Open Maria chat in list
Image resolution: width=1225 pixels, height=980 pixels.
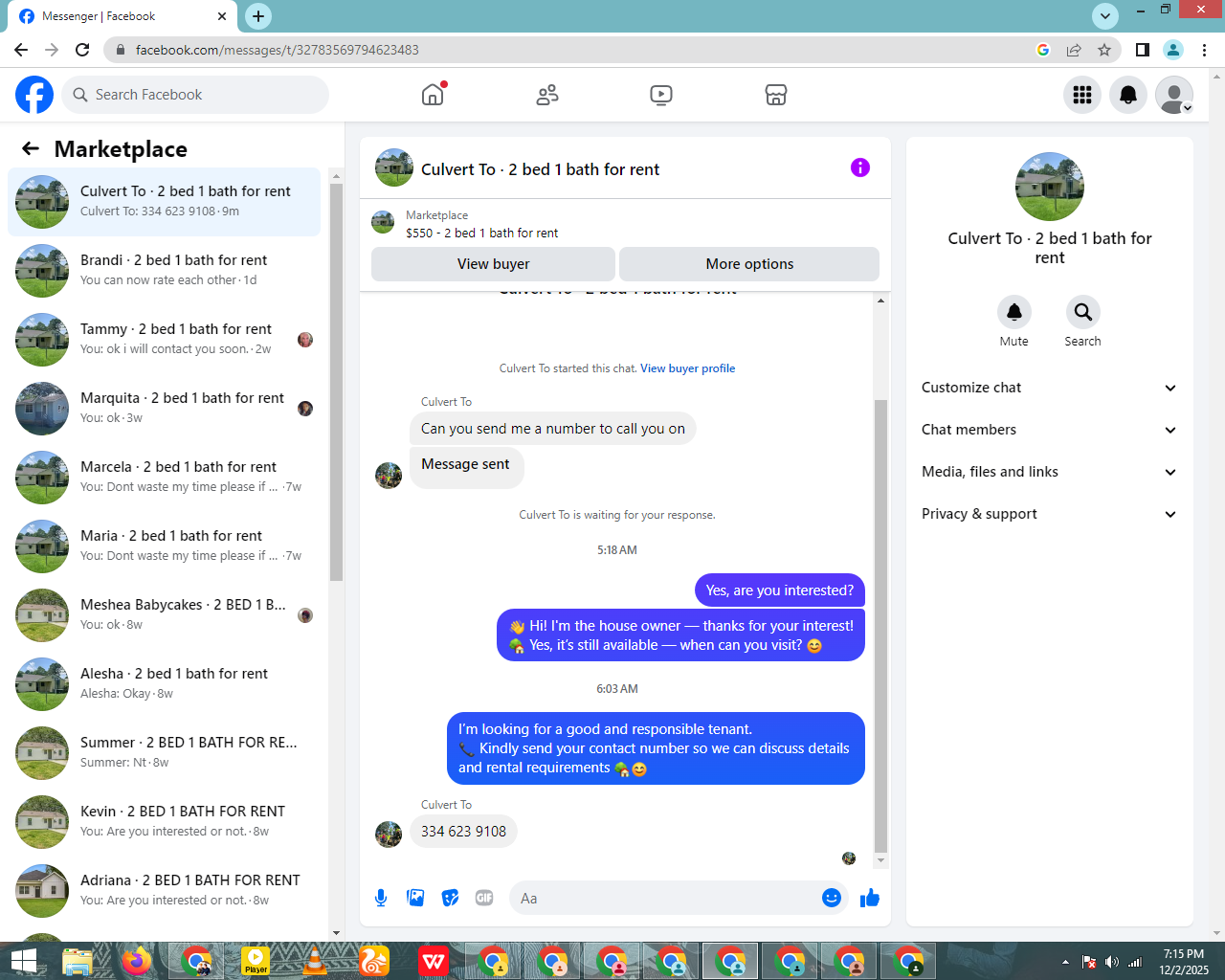click(x=165, y=546)
